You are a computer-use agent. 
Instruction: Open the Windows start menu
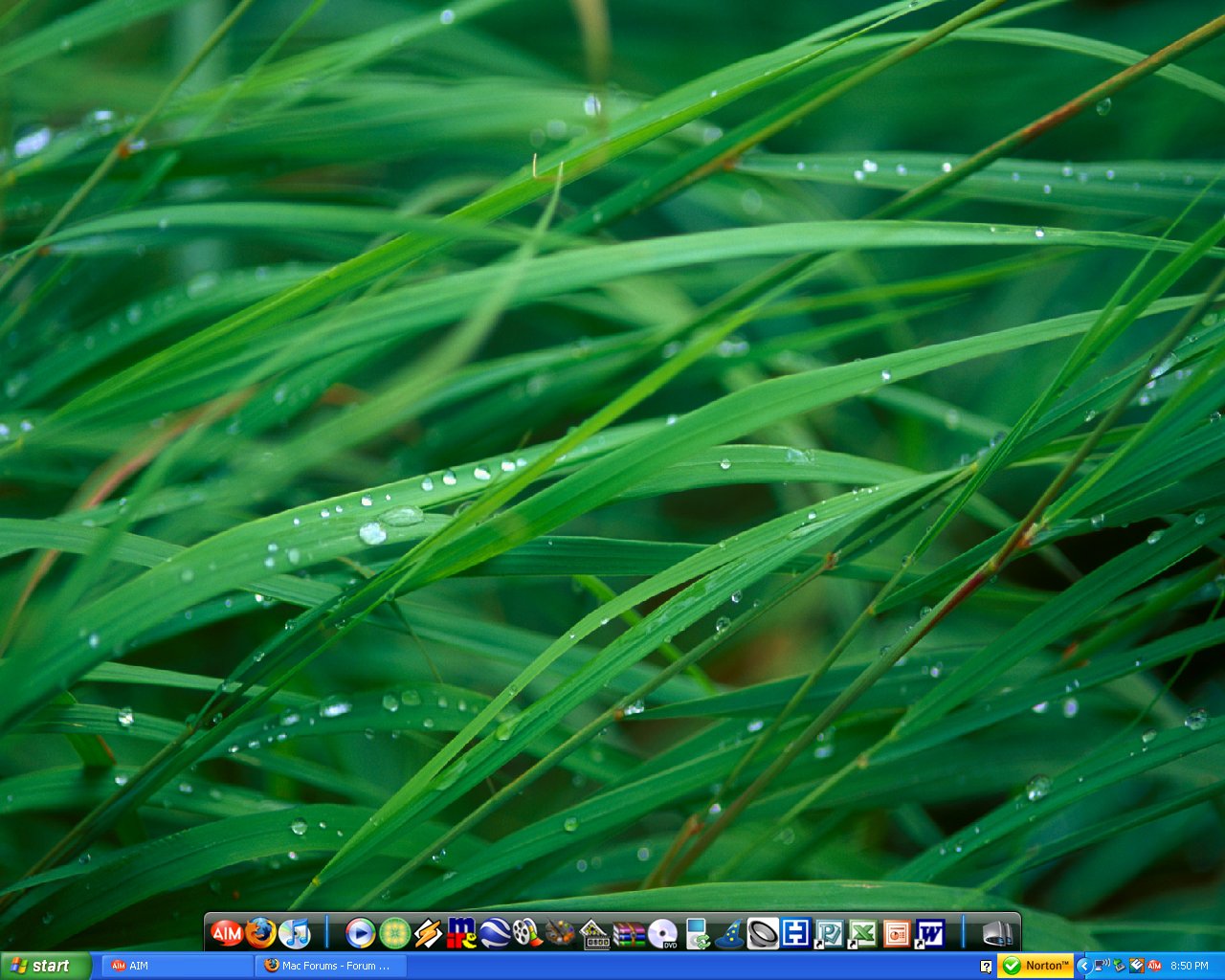pos(45,966)
